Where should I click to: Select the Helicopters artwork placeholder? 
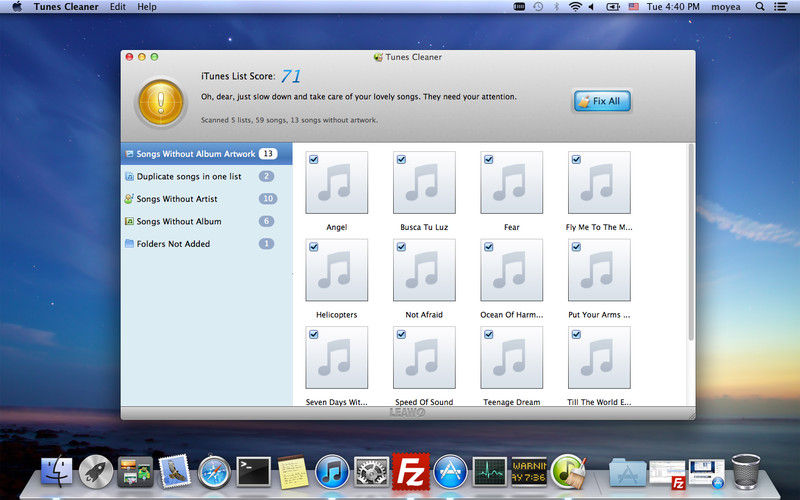[x=337, y=270]
